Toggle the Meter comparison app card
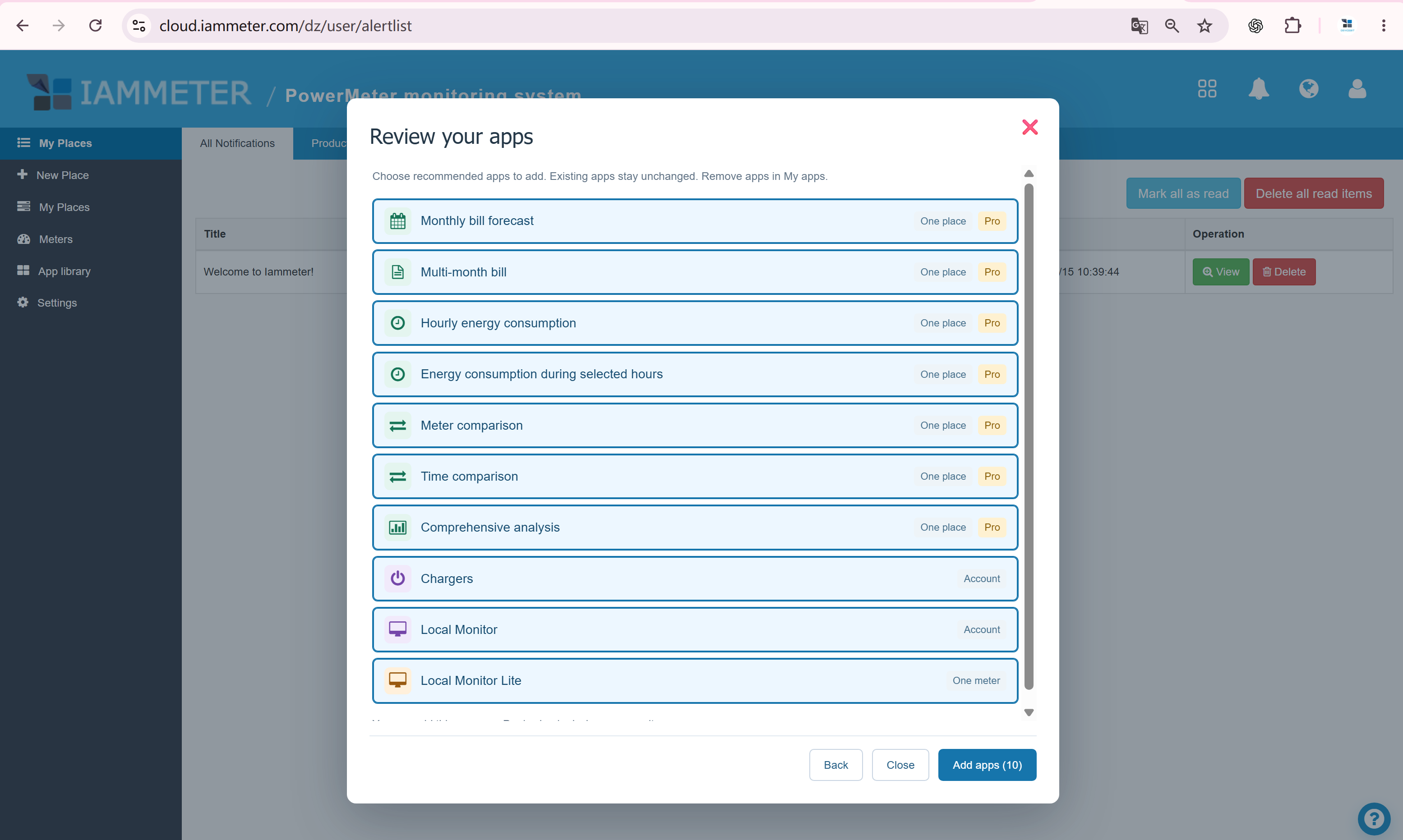 [695, 425]
